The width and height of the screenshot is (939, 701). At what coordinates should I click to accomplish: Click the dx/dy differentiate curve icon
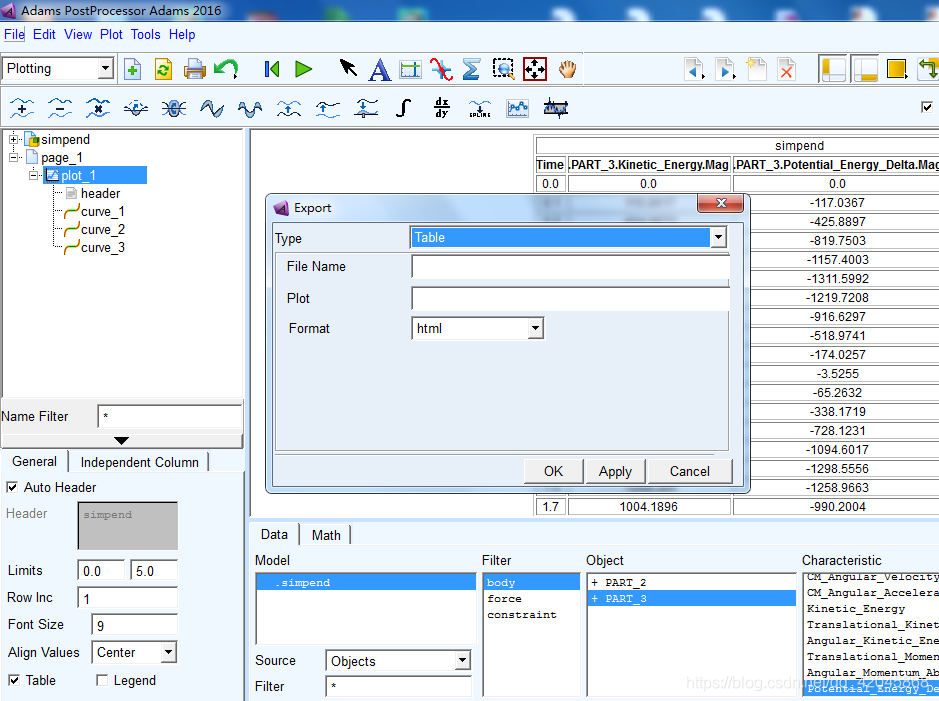[x=442, y=108]
